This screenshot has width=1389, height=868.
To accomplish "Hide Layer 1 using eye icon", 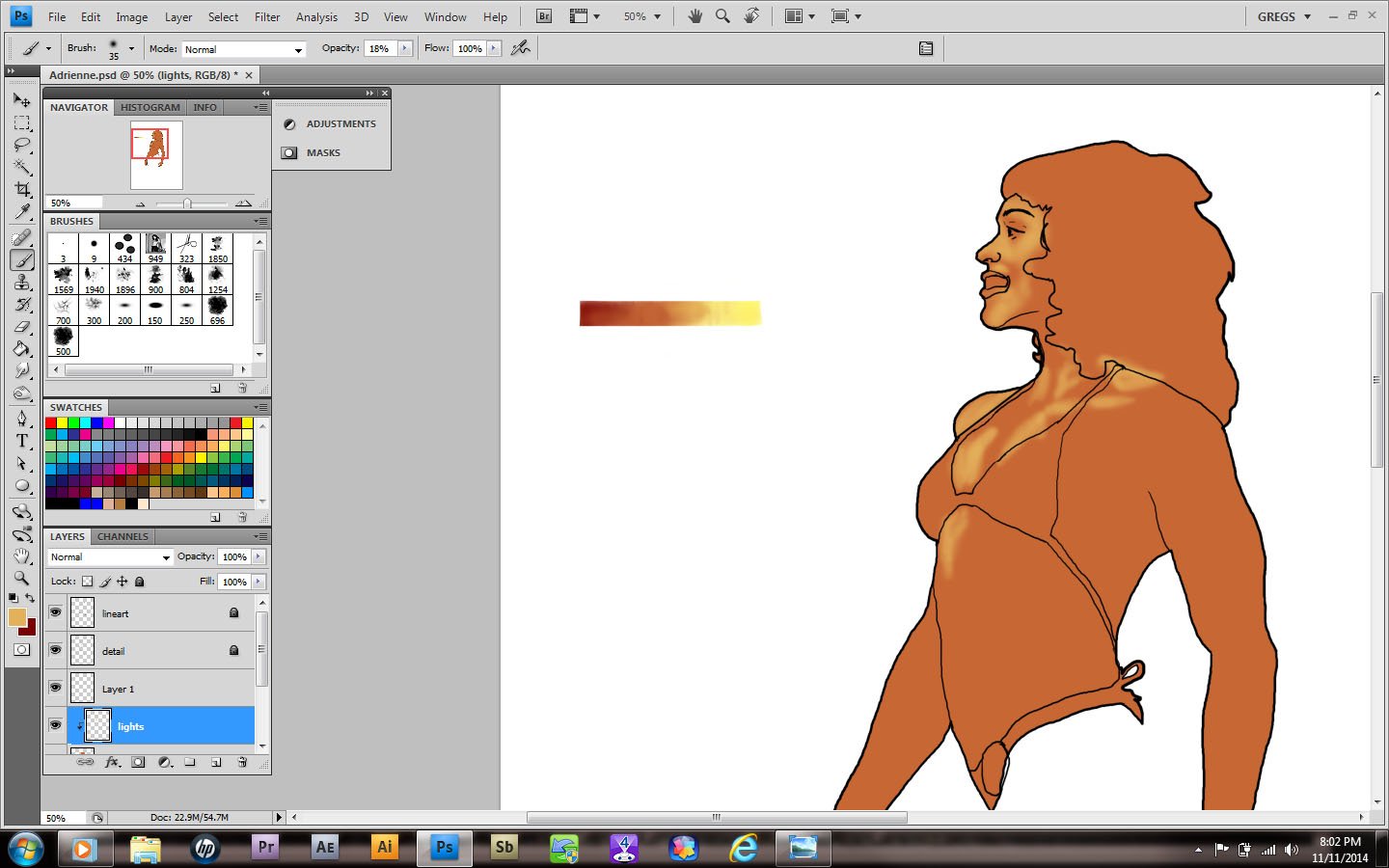I will pyautogui.click(x=55, y=688).
